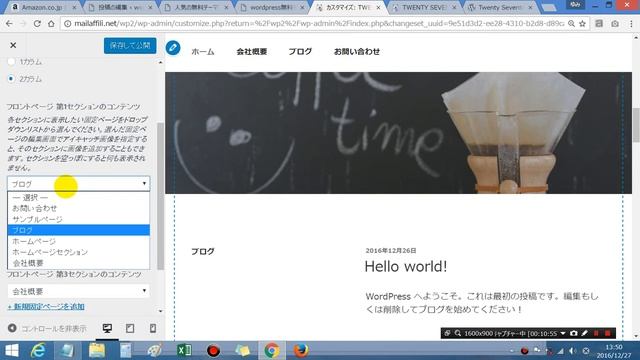Open the recorder overlay dropdown arrow
Viewport: 640px width, 360px height.
563,333
